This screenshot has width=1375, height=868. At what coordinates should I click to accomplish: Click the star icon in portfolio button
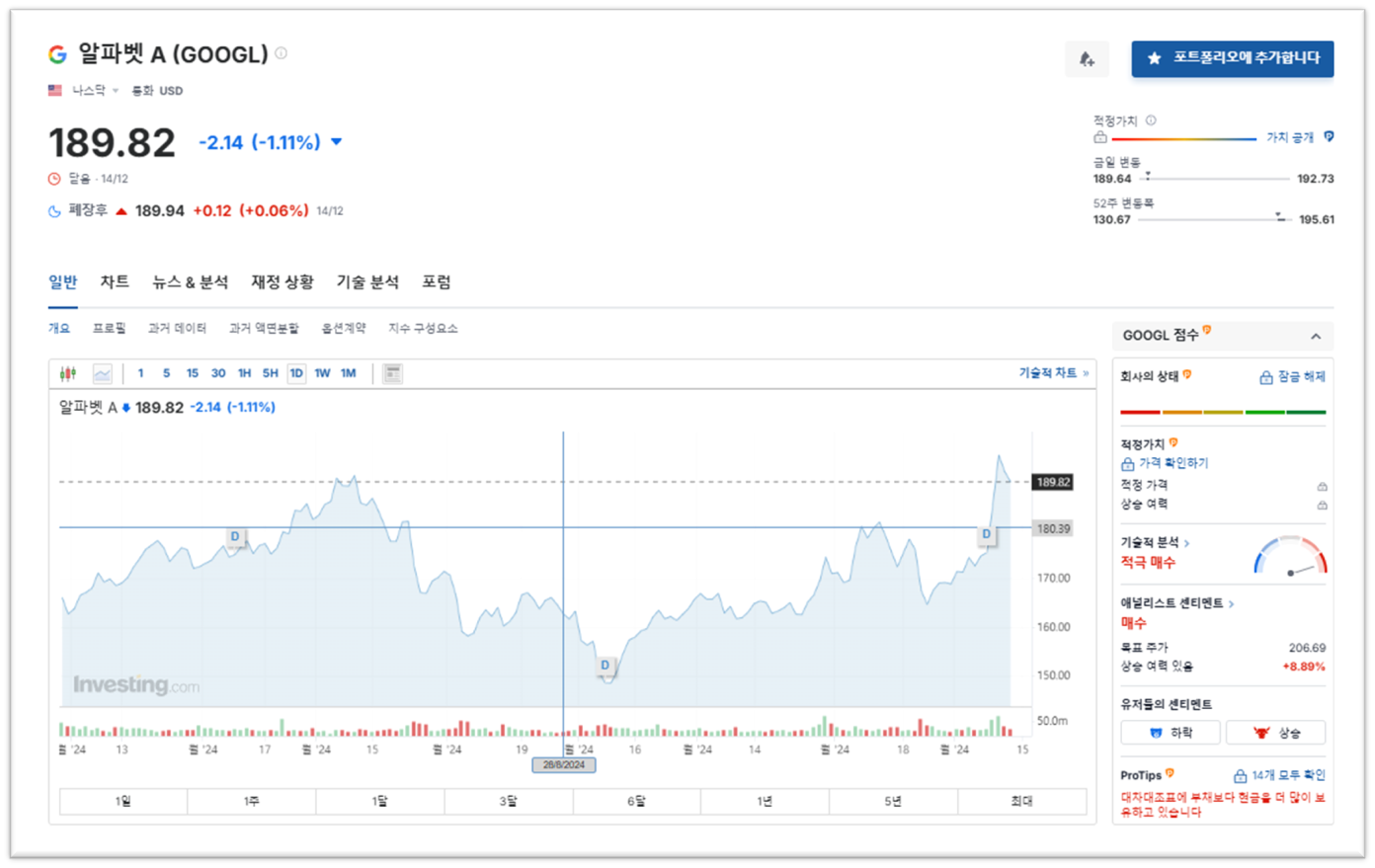tap(1154, 59)
